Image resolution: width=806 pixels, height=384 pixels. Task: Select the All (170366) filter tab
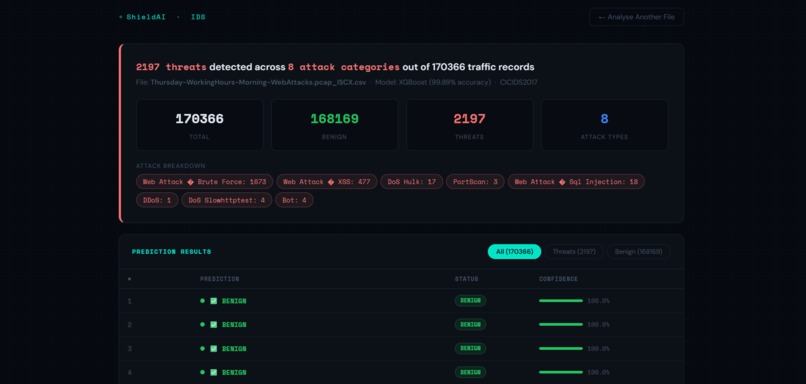514,251
